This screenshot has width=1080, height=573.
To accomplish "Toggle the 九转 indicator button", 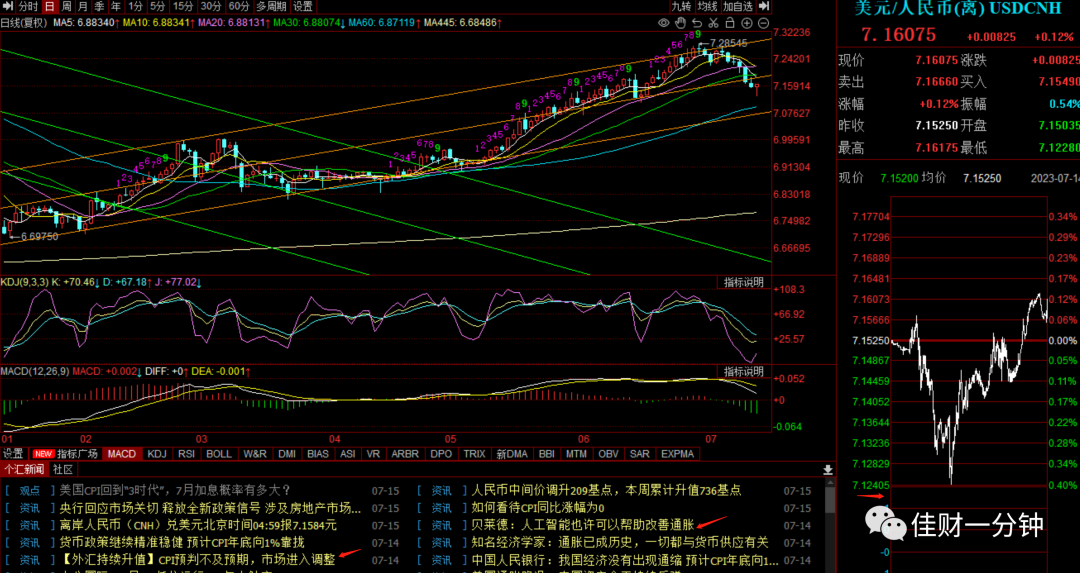I will pos(681,6).
